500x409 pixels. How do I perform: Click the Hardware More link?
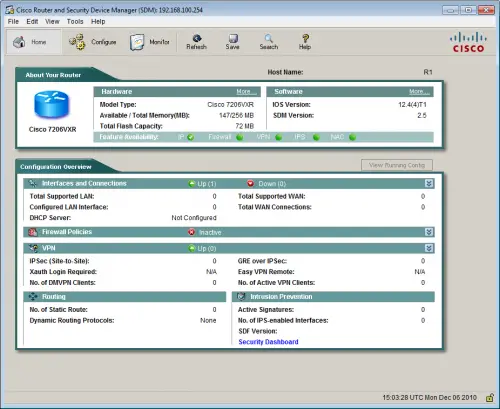246,92
